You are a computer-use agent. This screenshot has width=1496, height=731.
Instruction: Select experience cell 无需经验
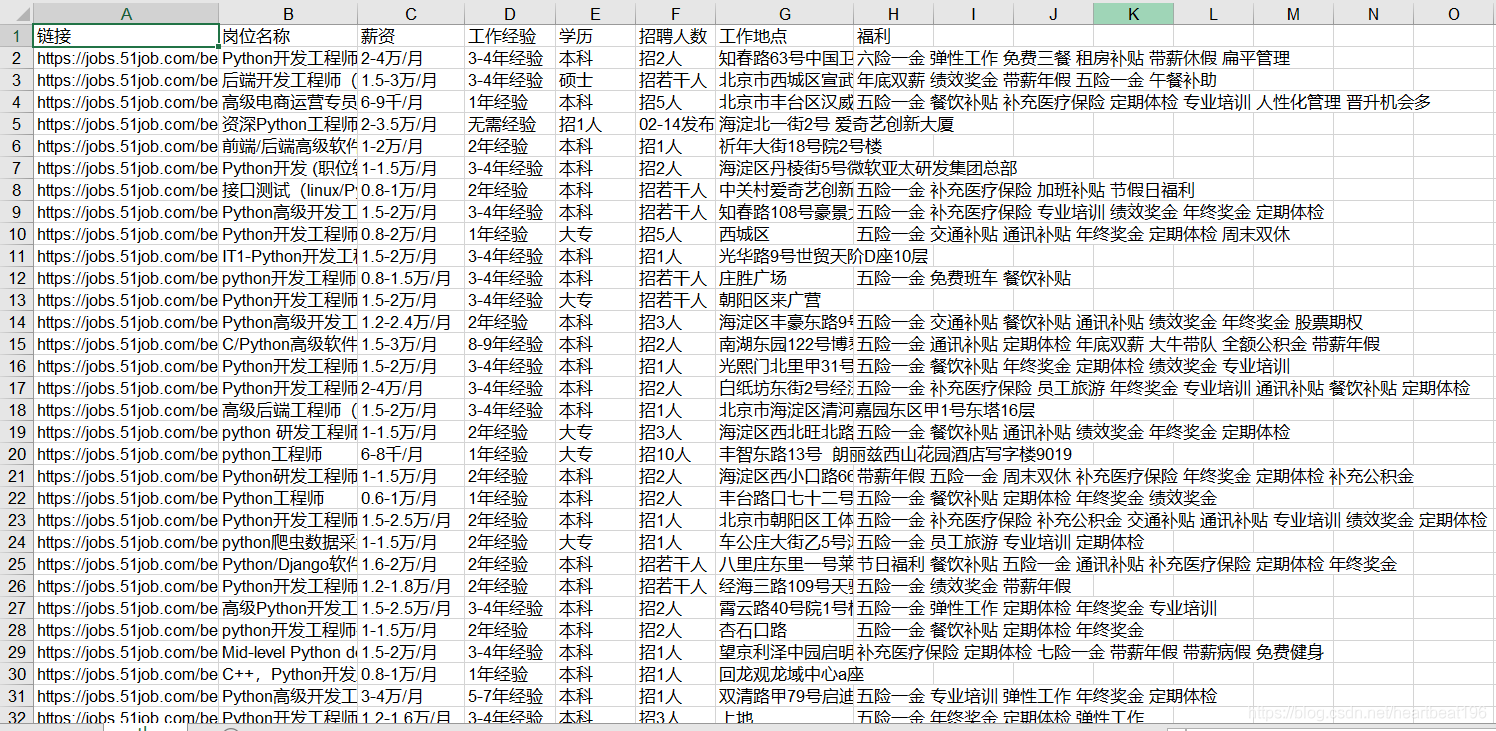pyautogui.click(x=510, y=124)
